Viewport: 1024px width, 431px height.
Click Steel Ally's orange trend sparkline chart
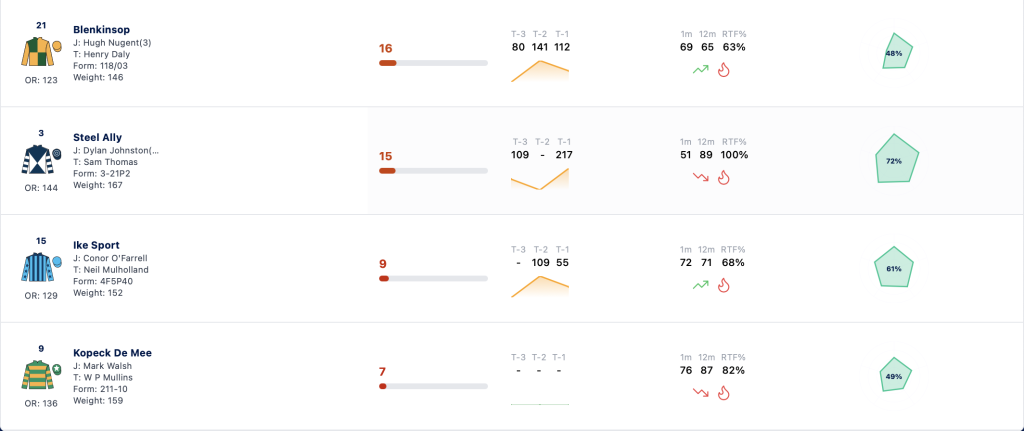click(x=539, y=178)
